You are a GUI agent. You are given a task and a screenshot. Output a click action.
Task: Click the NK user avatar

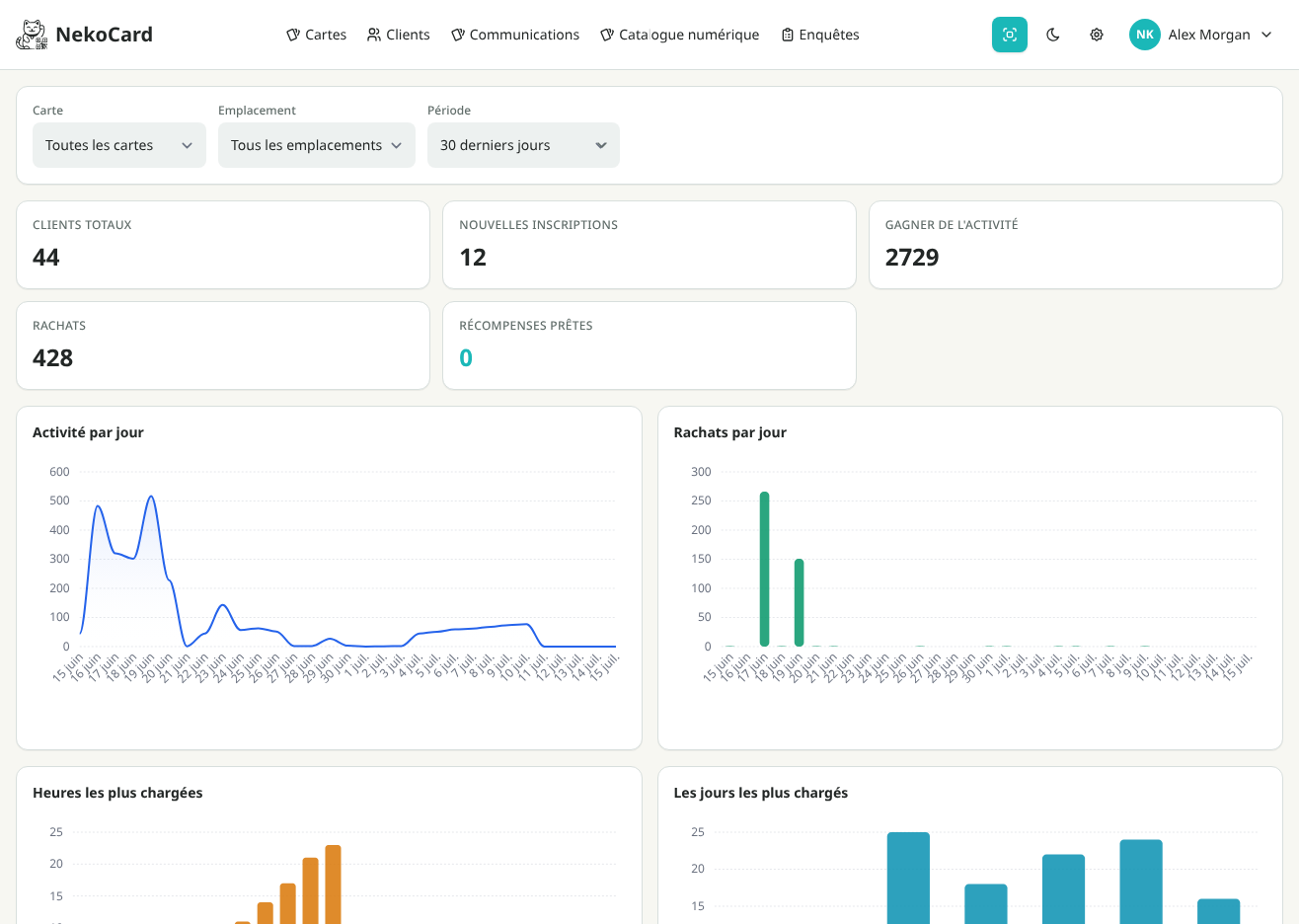[1145, 35]
